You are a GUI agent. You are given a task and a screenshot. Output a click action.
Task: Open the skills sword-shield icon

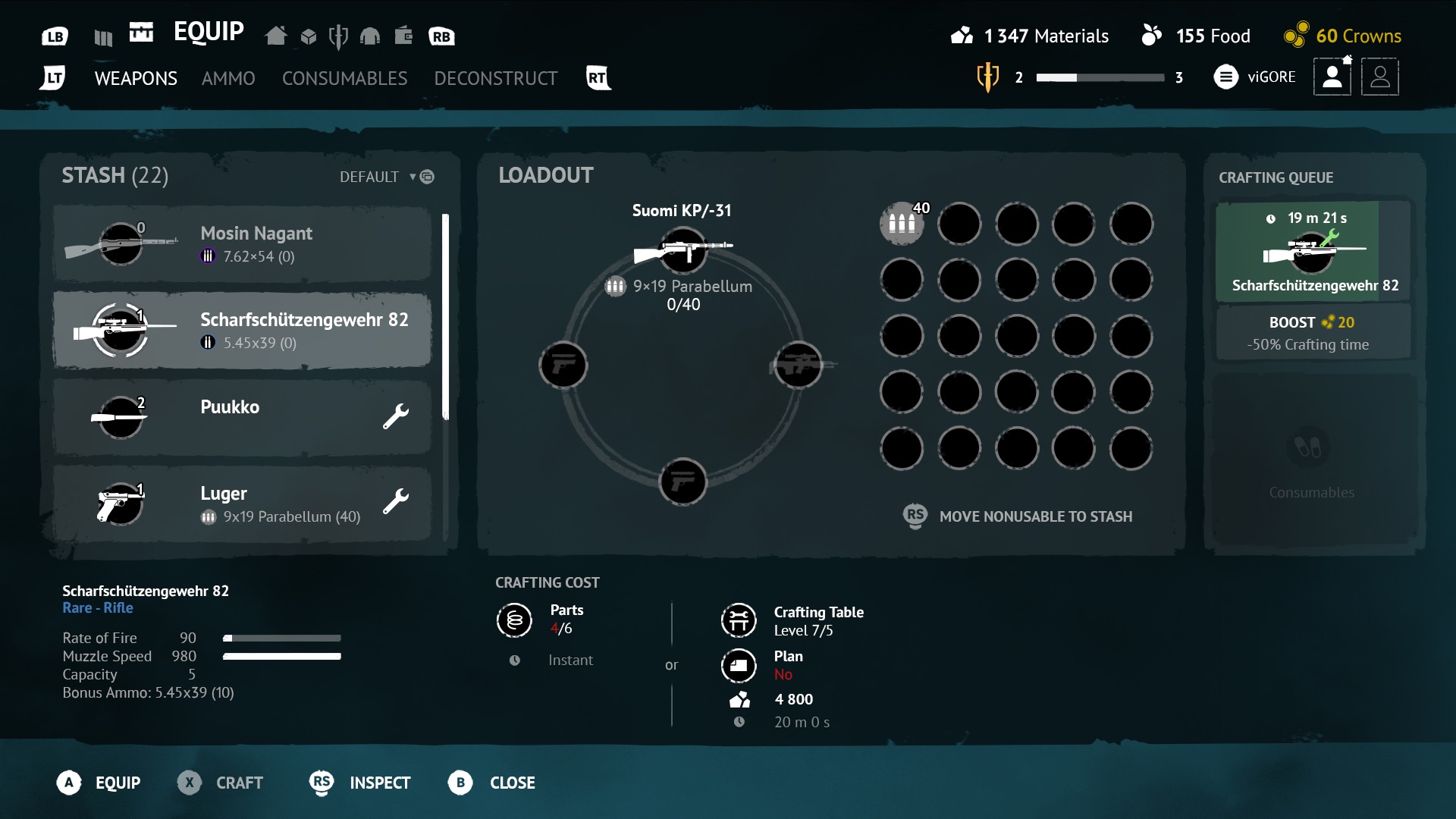[x=338, y=36]
